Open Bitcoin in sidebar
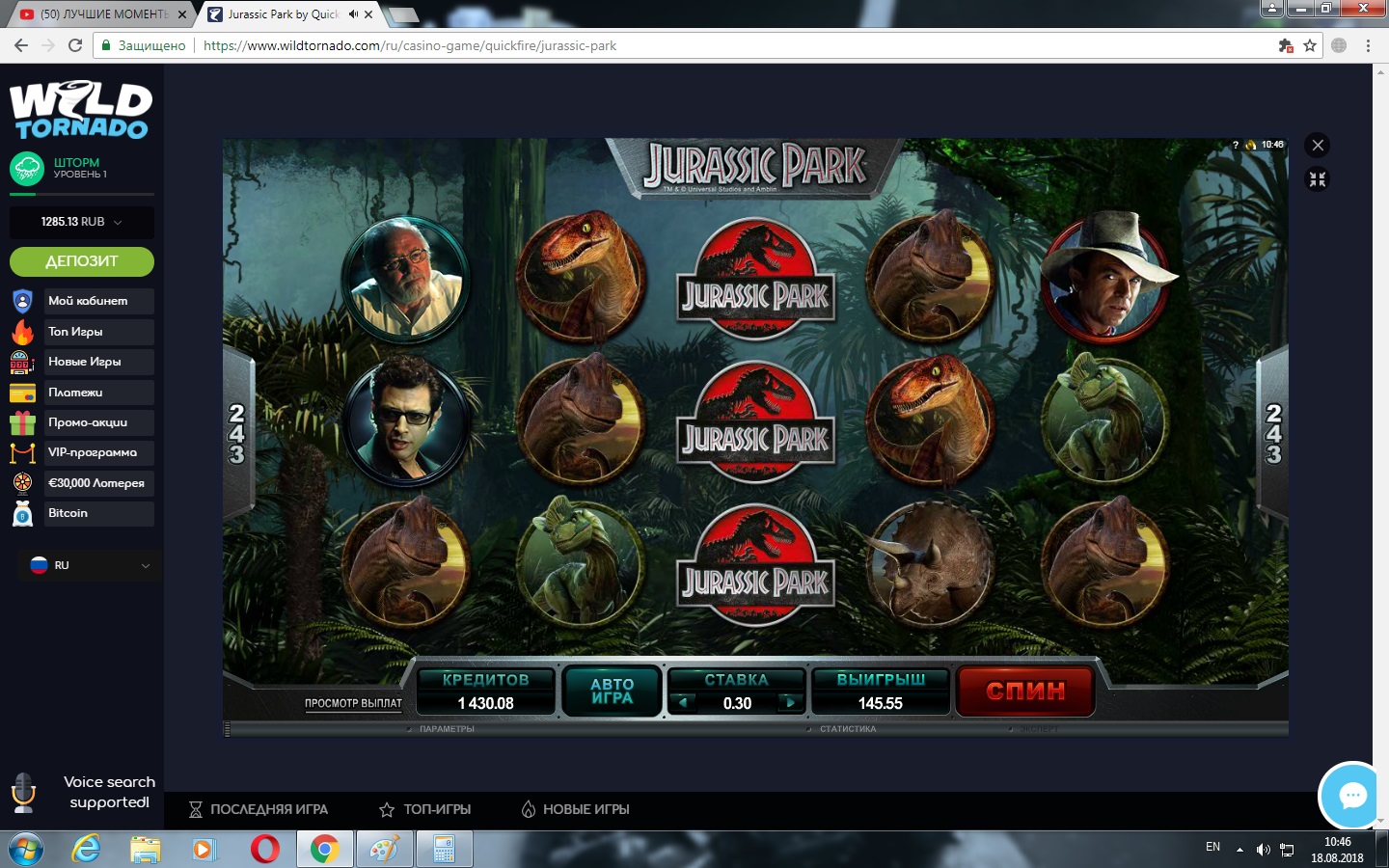 click(99, 513)
